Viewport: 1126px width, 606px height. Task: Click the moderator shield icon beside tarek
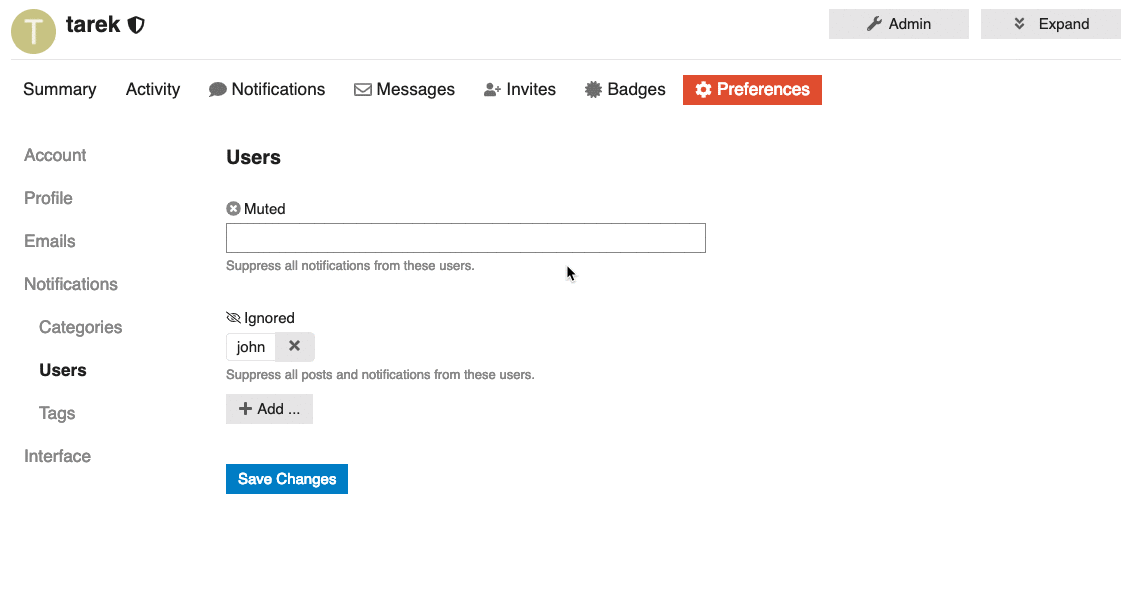tap(136, 25)
